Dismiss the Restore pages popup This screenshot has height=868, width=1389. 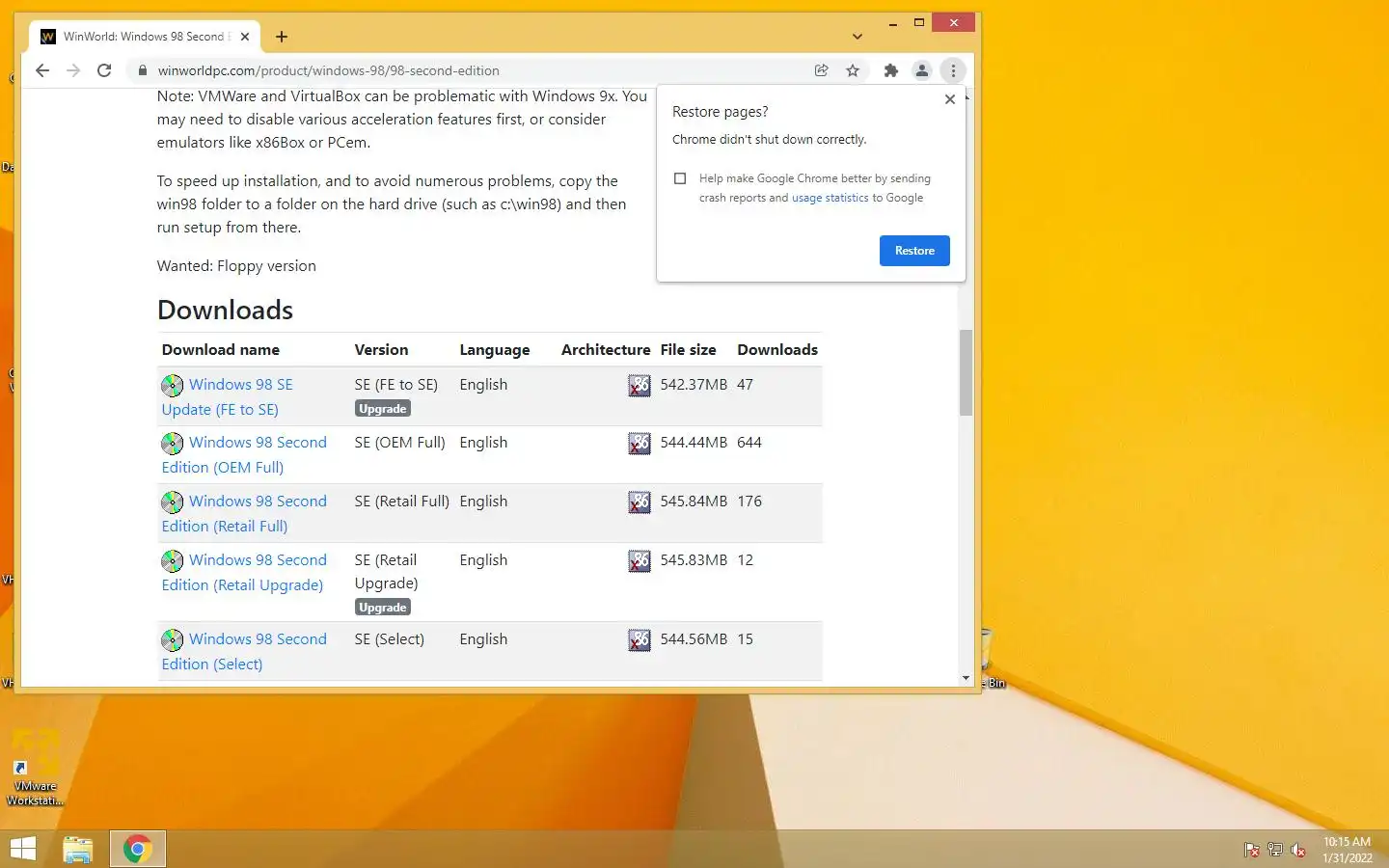pyautogui.click(x=950, y=99)
